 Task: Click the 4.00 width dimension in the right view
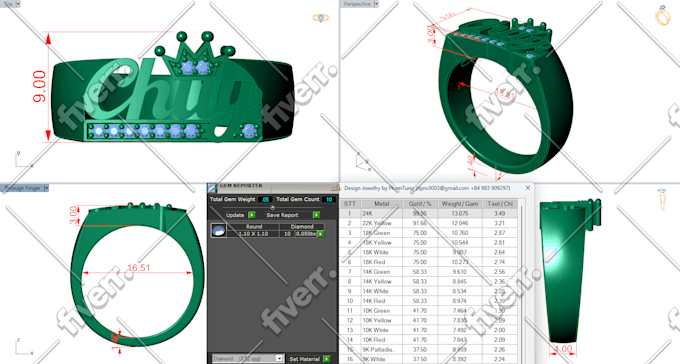(563, 349)
